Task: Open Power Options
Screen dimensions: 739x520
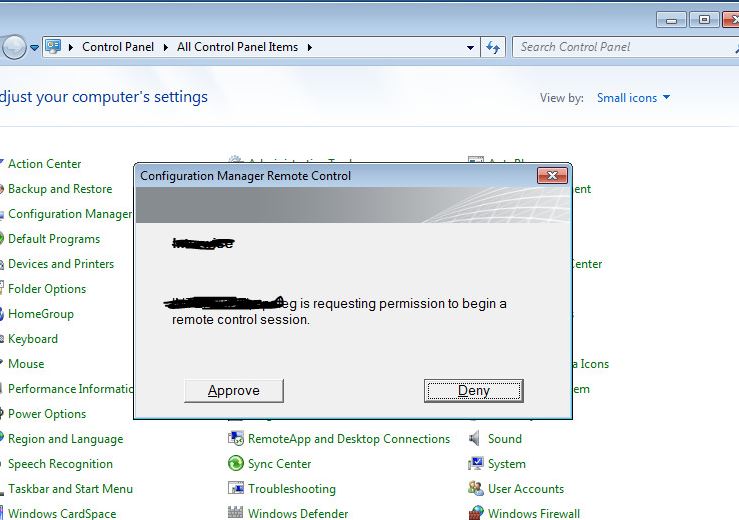Action: pos(47,413)
